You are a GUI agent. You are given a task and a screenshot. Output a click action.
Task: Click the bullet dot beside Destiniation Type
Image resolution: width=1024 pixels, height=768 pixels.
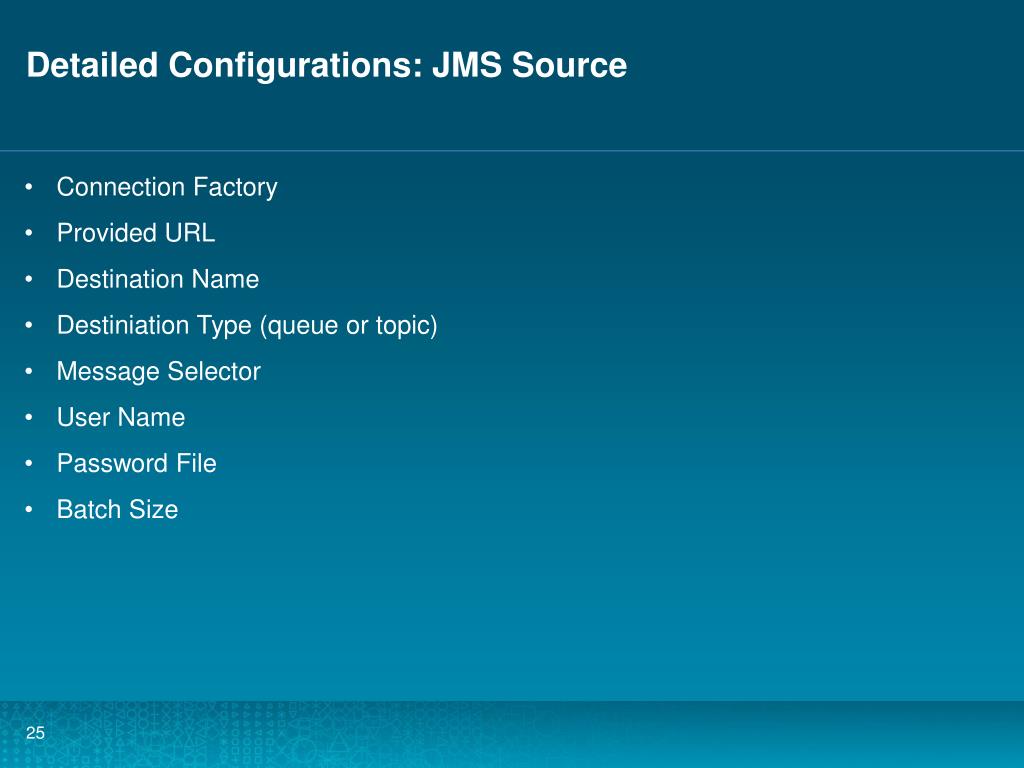pyautogui.click(x=33, y=326)
